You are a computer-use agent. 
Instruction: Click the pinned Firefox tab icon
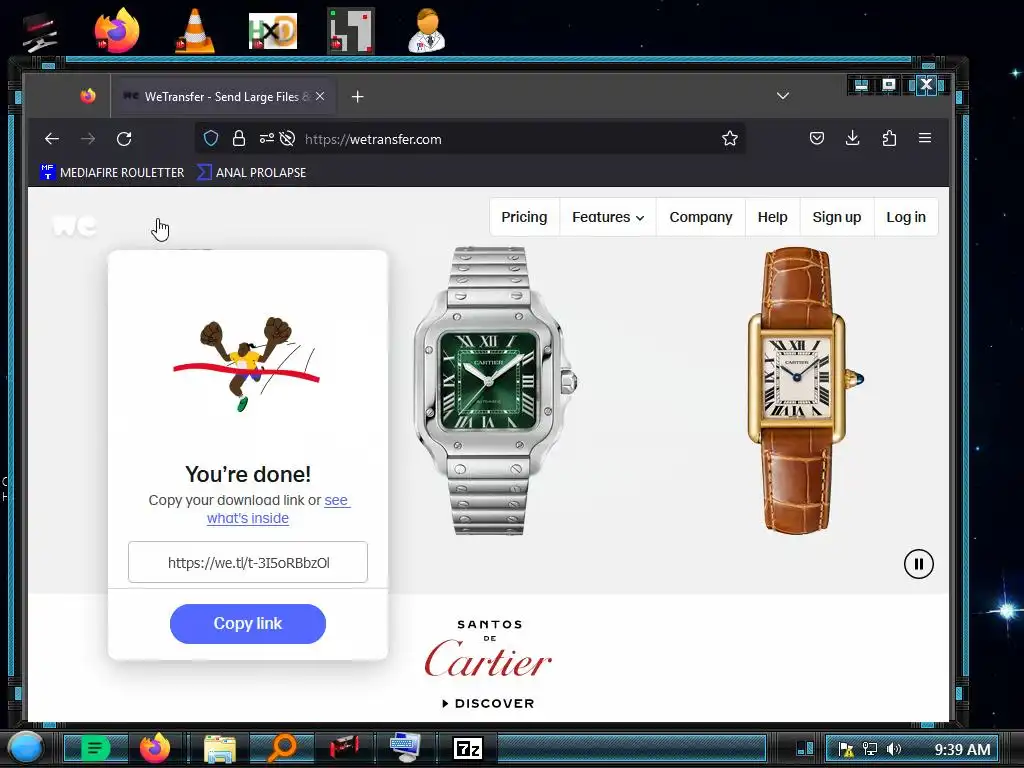88,97
